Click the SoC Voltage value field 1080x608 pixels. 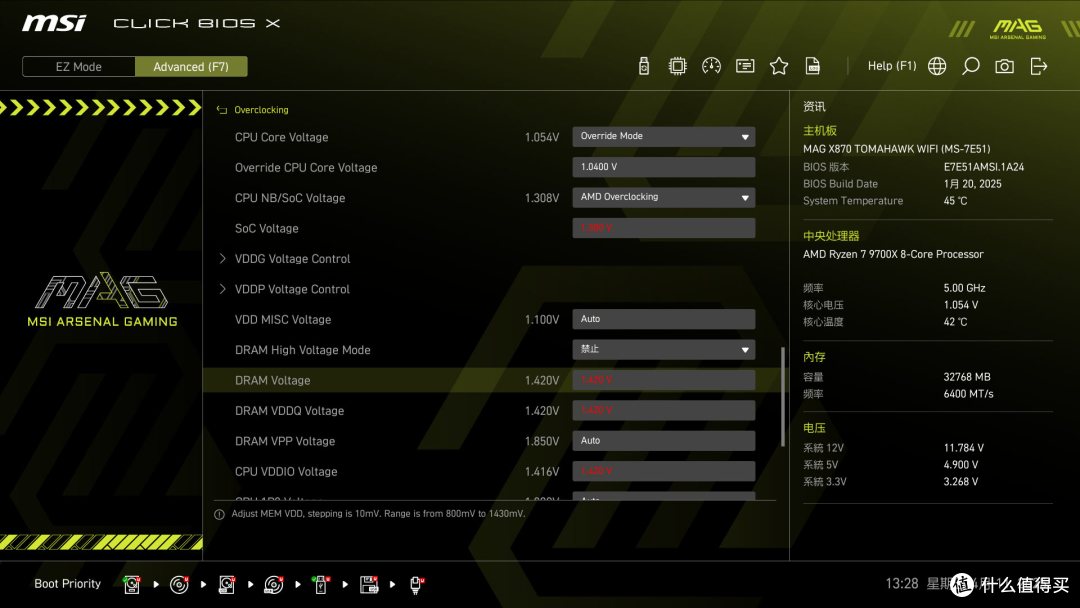pos(663,228)
